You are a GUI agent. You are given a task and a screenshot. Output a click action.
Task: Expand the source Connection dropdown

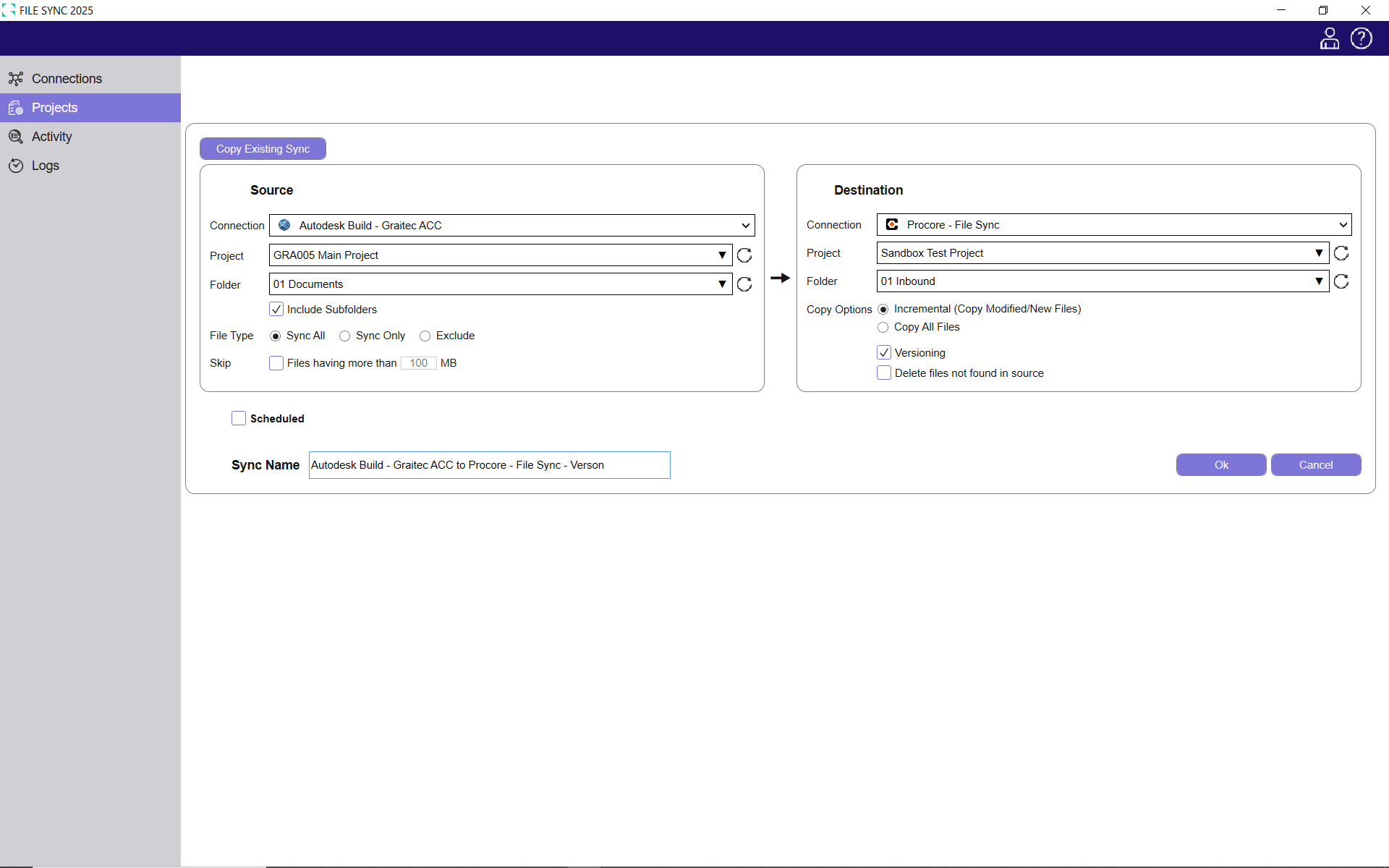745,226
